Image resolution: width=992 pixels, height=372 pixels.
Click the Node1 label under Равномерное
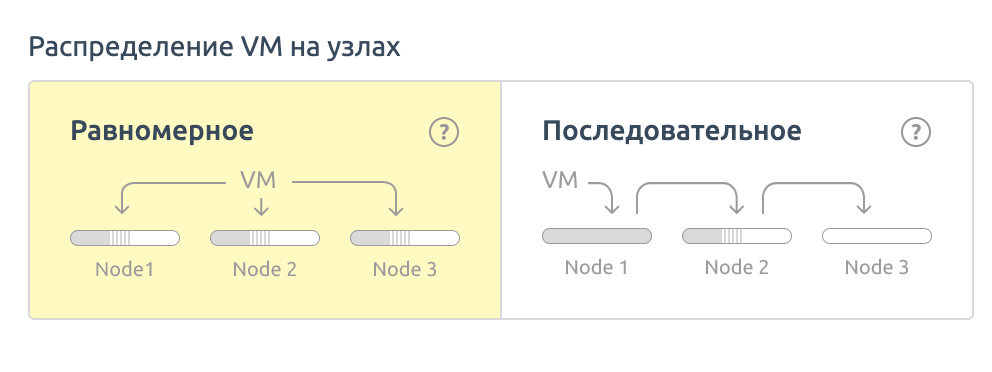(x=125, y=270)
